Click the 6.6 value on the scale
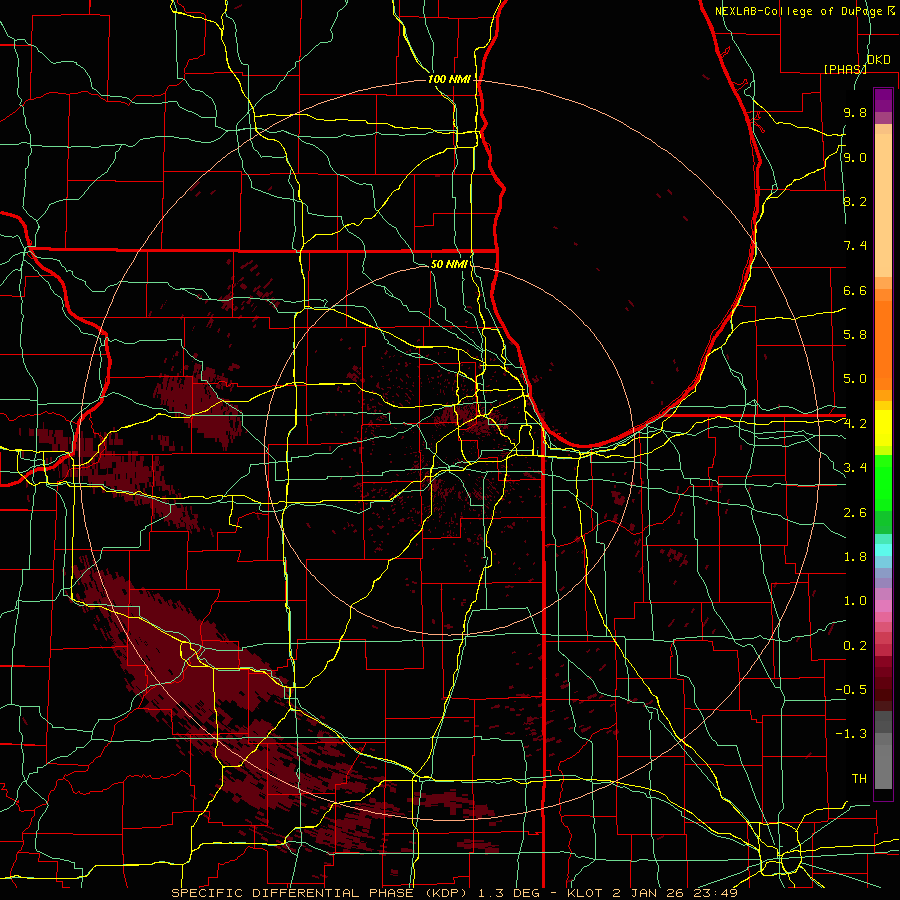The width and height of the screenshot is (900, 900). click(855, 290)
